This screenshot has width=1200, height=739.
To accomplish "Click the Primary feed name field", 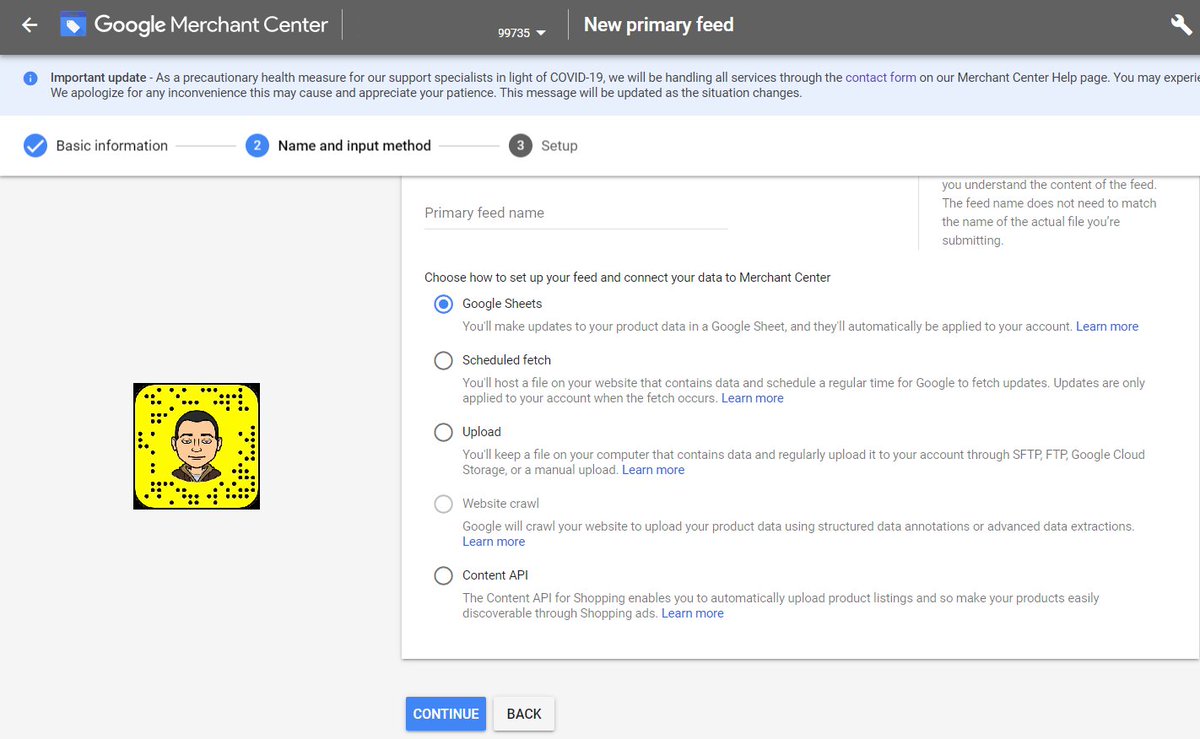I will click(576, 213).
